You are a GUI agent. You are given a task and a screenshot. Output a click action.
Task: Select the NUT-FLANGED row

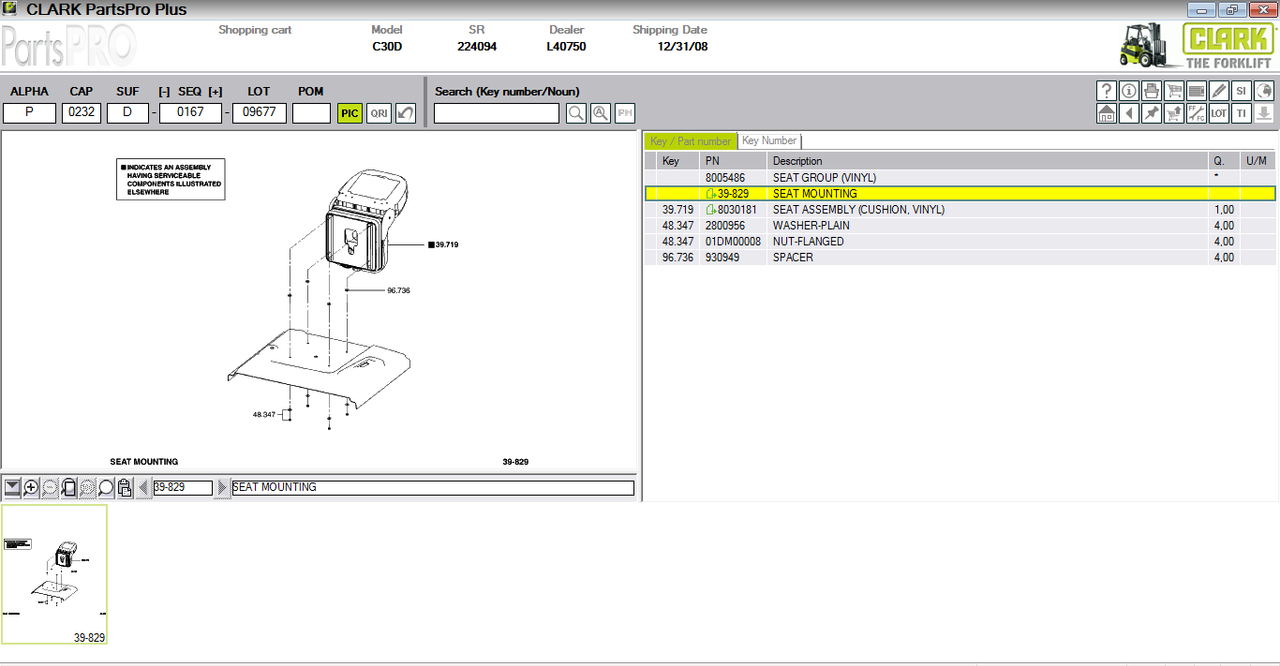[960, 241]
